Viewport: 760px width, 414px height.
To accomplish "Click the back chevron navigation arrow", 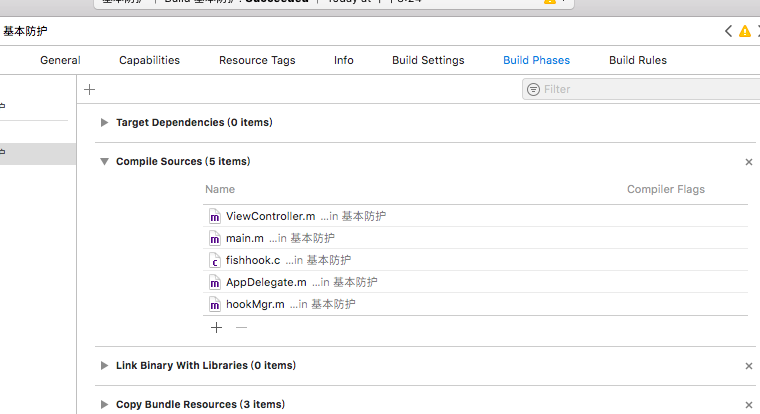I will (x=729, y=31).
